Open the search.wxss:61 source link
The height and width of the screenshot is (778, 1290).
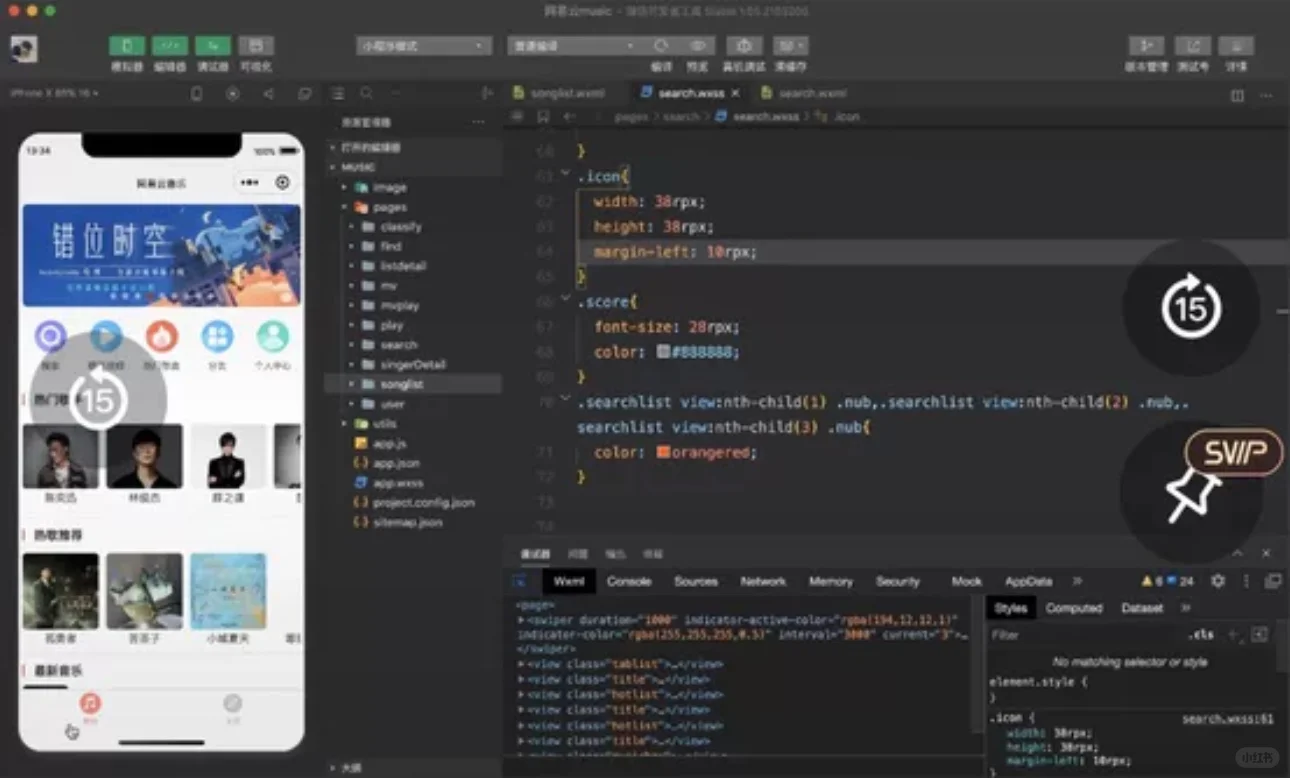1227,719
